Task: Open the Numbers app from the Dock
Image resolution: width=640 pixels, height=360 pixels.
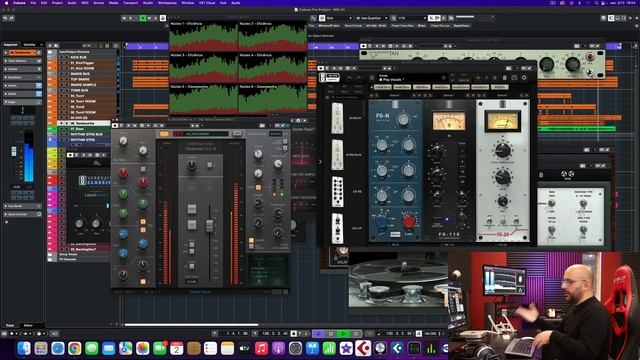Action: [x=329, y=348]
